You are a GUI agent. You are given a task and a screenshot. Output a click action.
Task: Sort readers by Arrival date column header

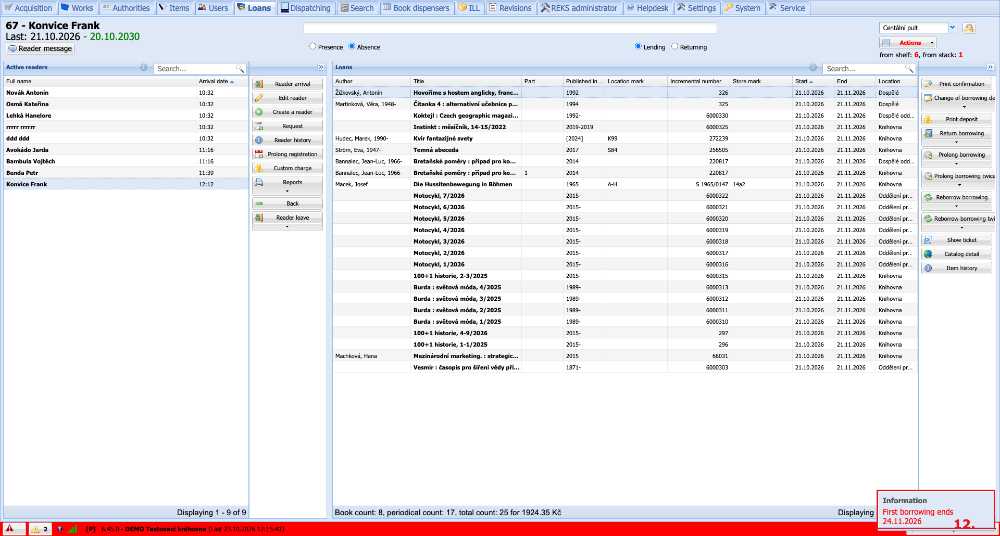click(221, 81)
